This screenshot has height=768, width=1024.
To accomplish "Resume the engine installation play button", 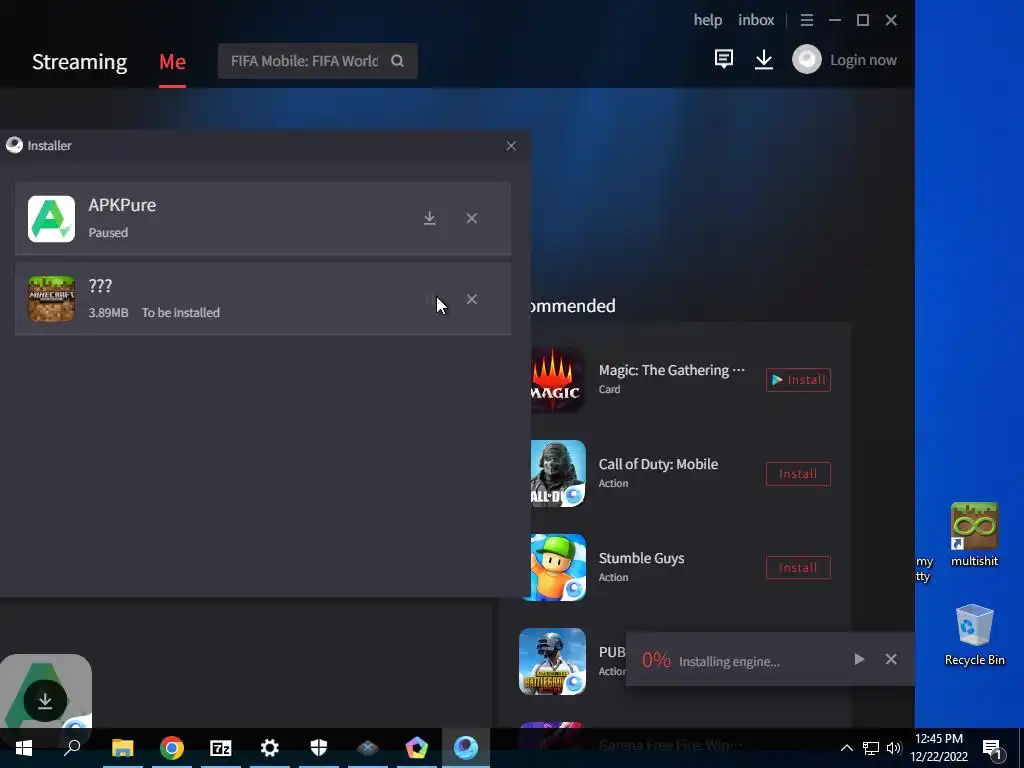I will 859,660.
